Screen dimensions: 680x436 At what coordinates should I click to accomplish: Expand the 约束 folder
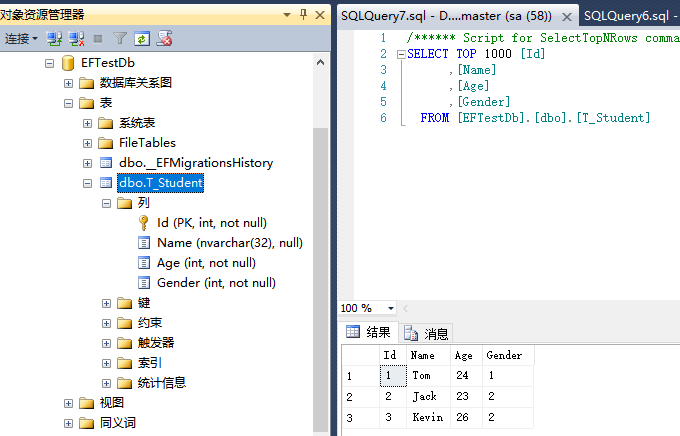pos(107,324)
